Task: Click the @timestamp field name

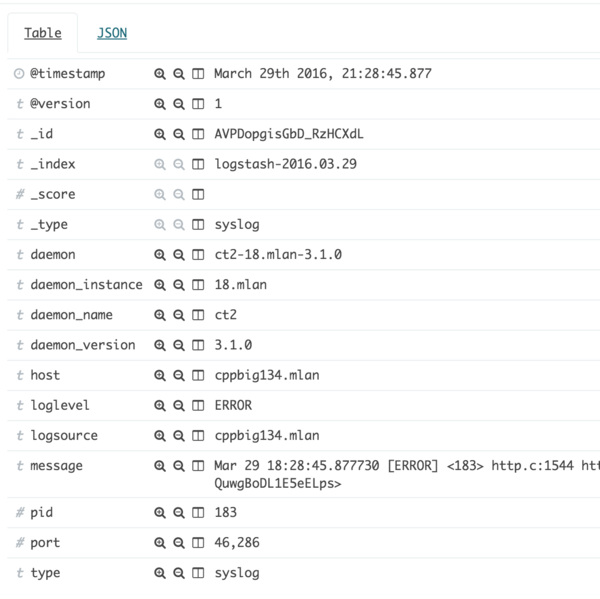Action: tap(67, 74)
